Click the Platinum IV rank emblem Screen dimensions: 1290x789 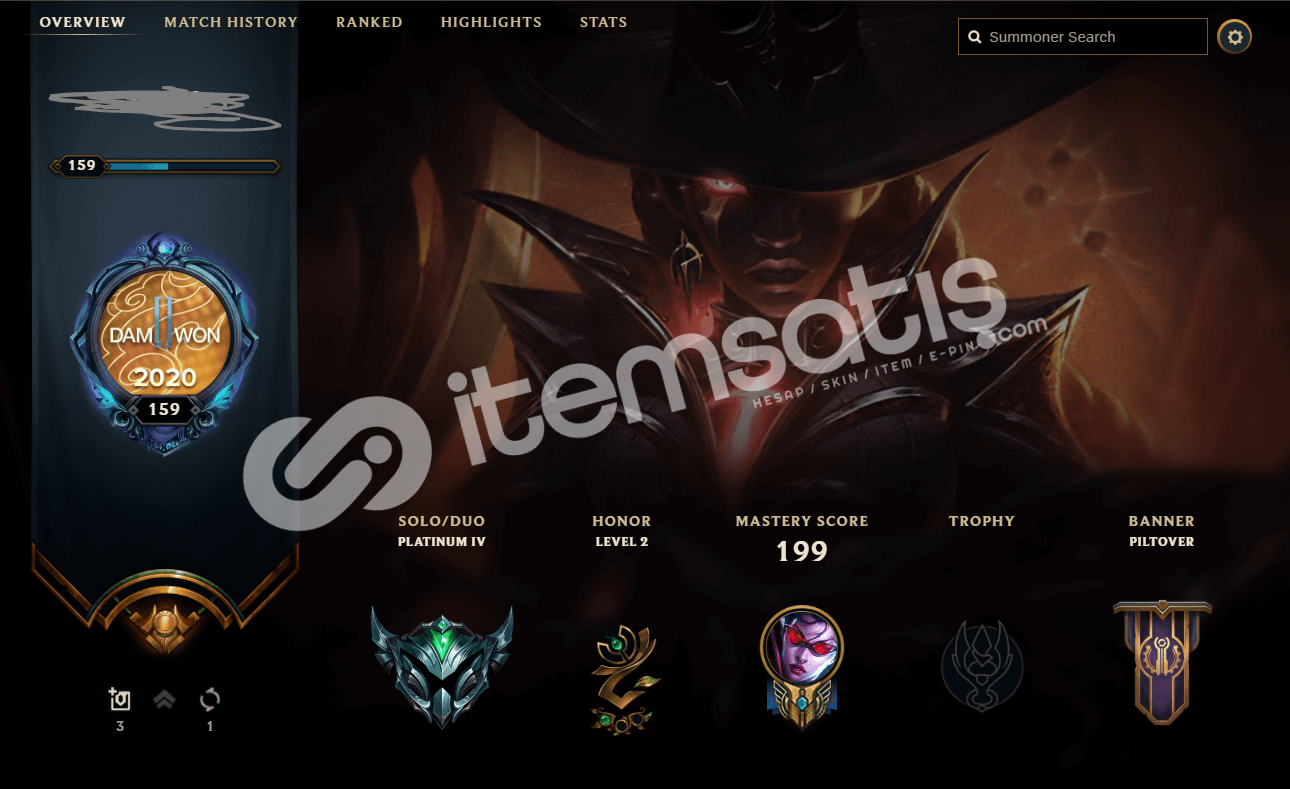(442, 665)
